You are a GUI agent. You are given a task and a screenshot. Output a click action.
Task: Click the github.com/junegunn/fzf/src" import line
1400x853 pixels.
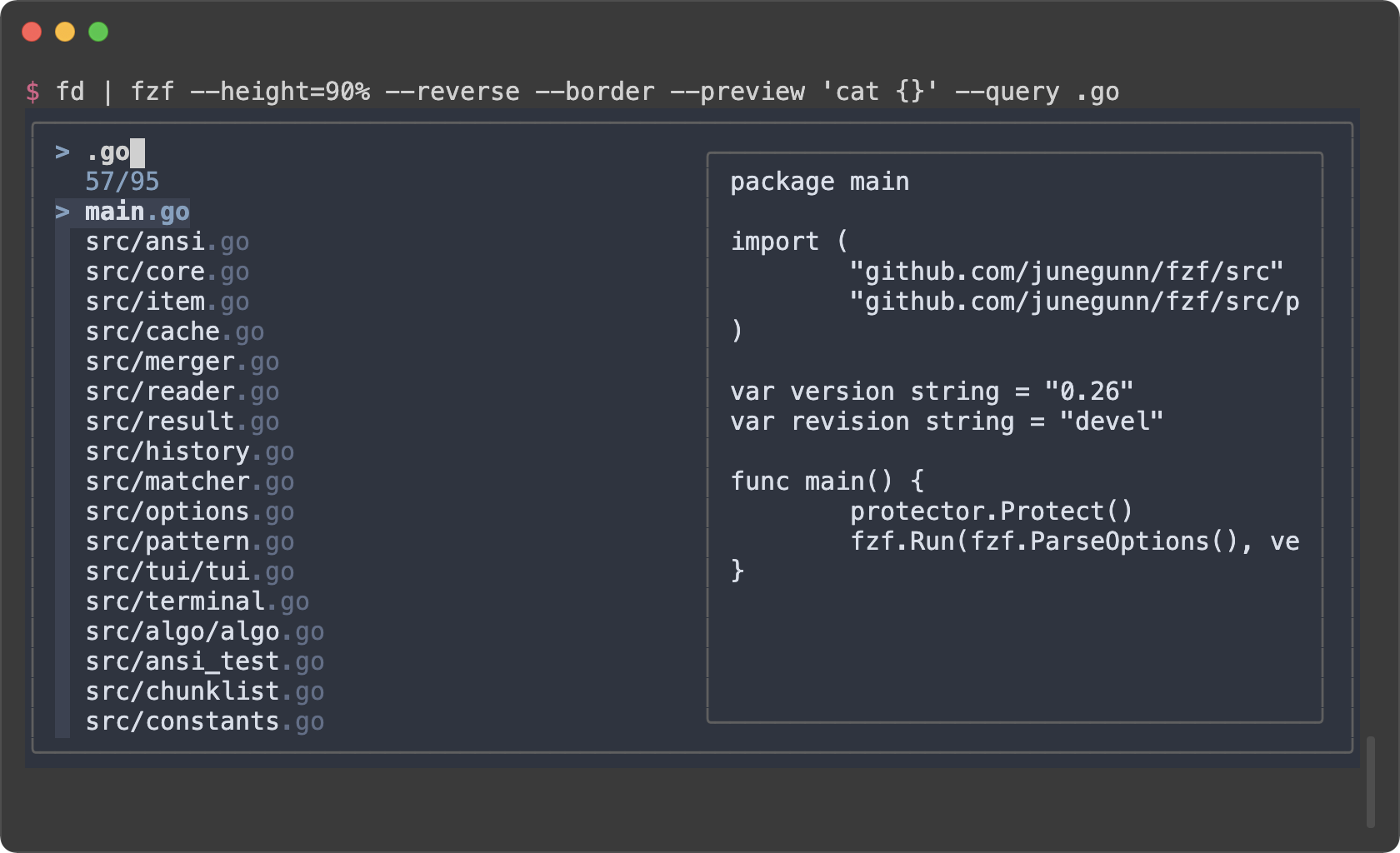click(x=1067, y=272)
